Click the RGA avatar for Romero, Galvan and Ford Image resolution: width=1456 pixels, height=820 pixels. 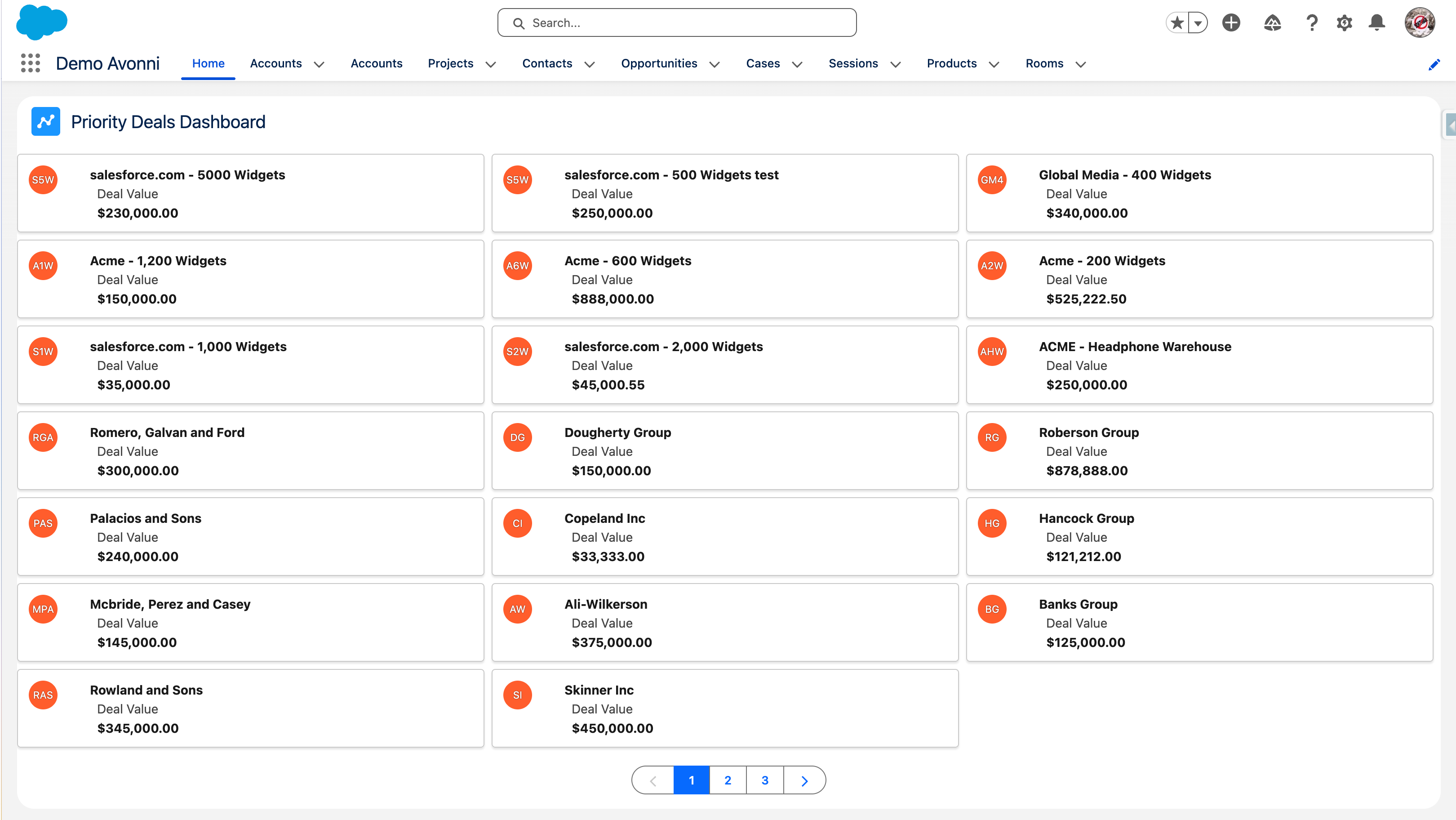(43, 438)
